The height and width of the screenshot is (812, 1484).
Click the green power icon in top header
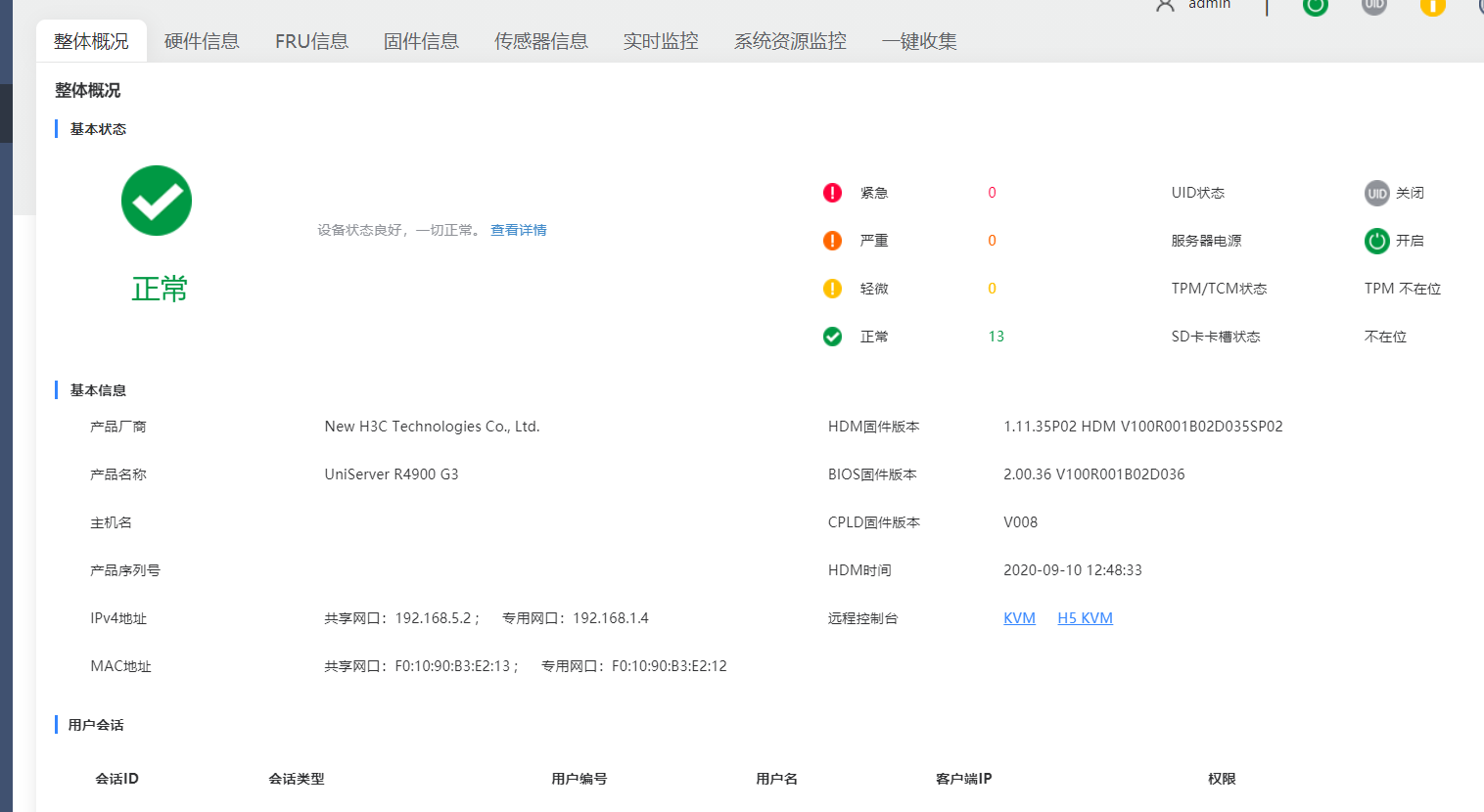pyautogui.click(x=1315, y=5)
